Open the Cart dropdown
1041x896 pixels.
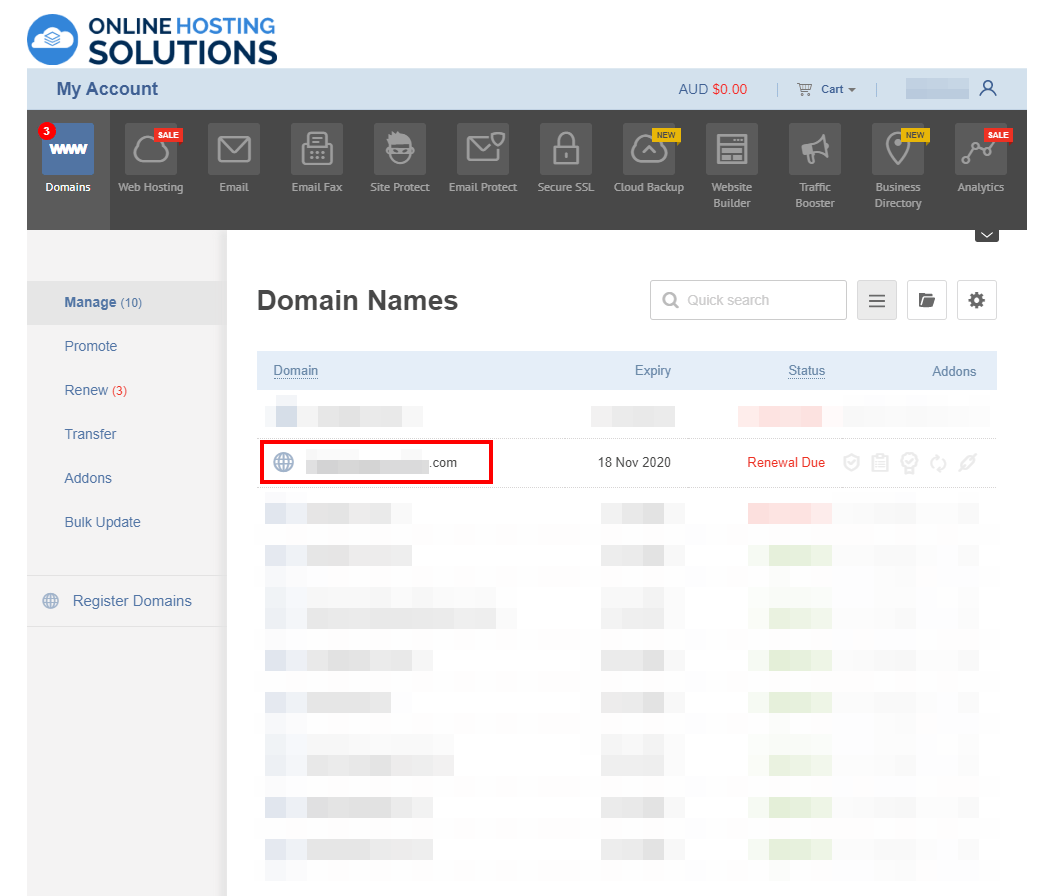point(826,89)
